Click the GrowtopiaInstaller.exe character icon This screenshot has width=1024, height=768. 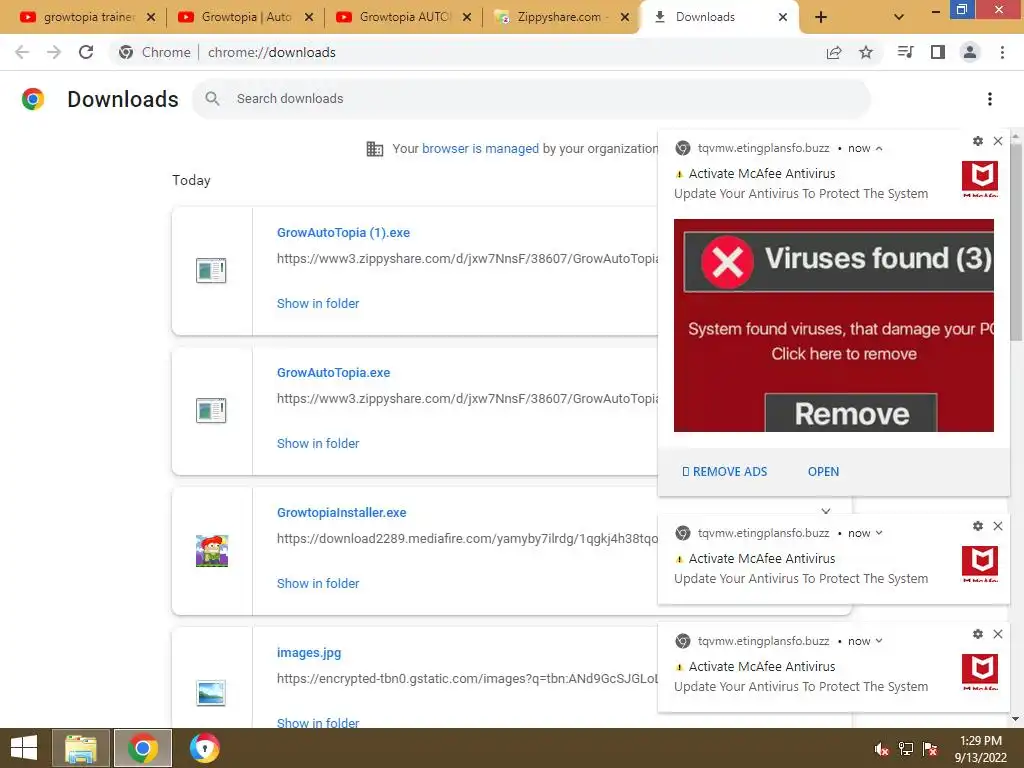(x=212, y=551)
